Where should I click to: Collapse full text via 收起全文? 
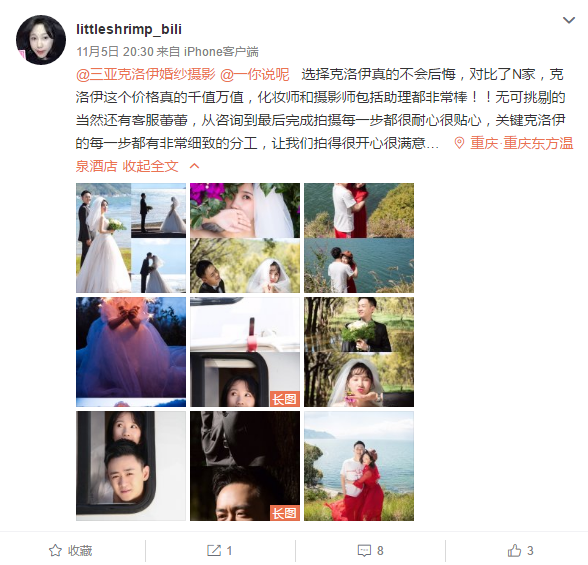150,166
